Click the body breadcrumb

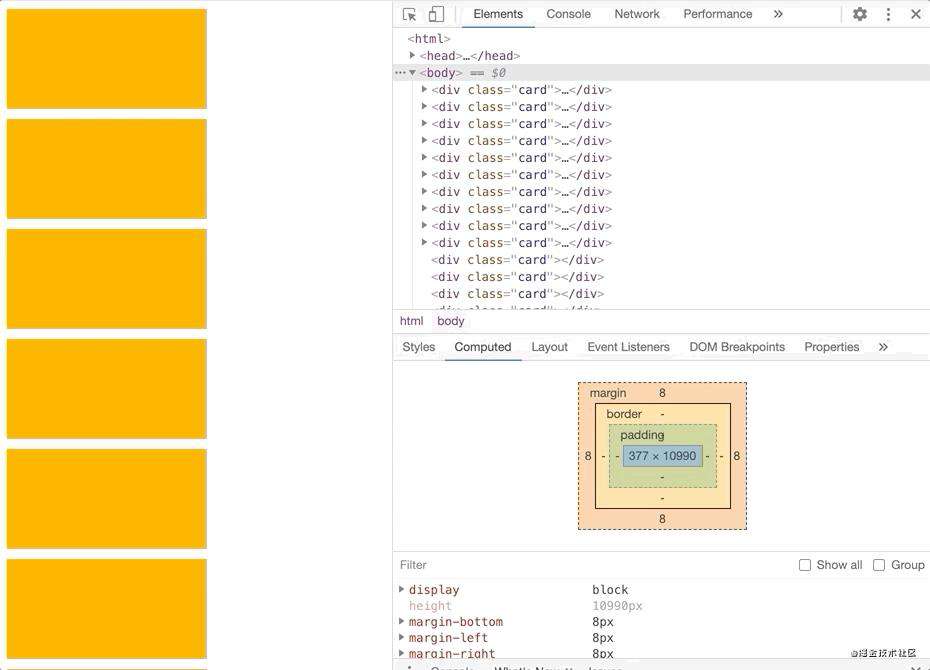pos(451,321)
